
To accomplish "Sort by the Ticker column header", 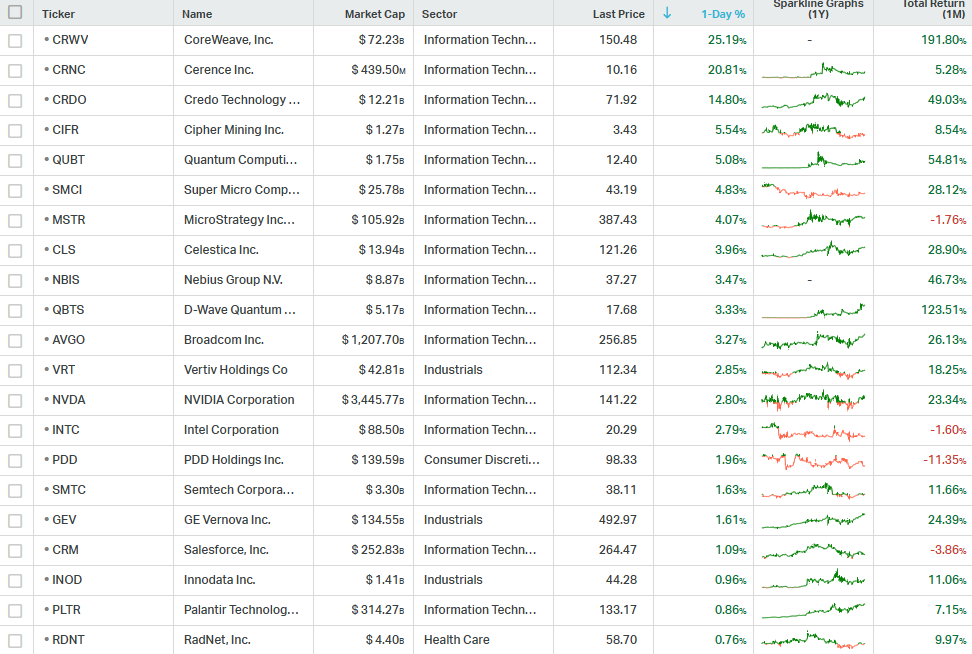I will [58, 14].
